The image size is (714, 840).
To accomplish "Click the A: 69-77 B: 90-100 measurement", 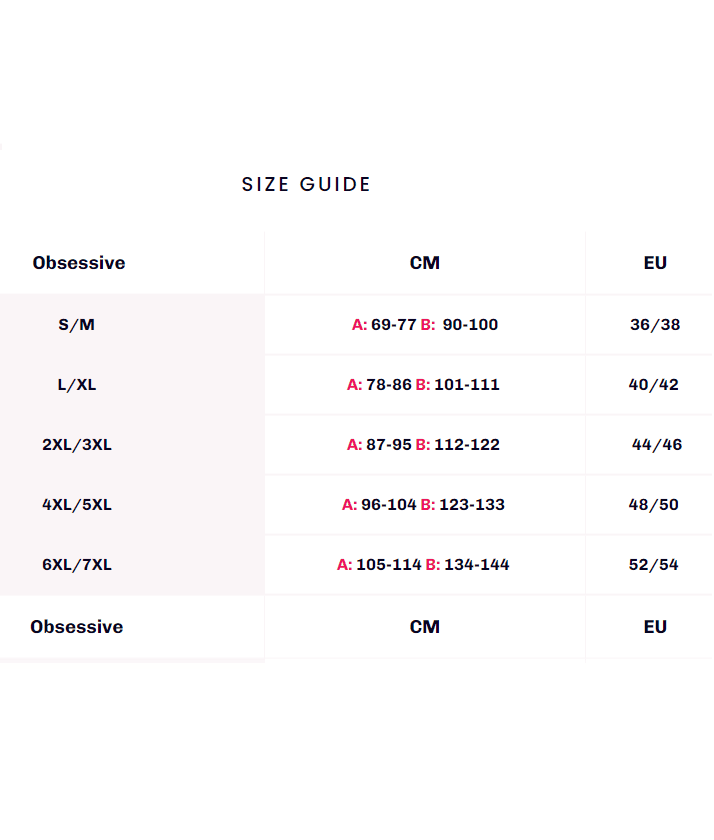I will coord(425,325).
